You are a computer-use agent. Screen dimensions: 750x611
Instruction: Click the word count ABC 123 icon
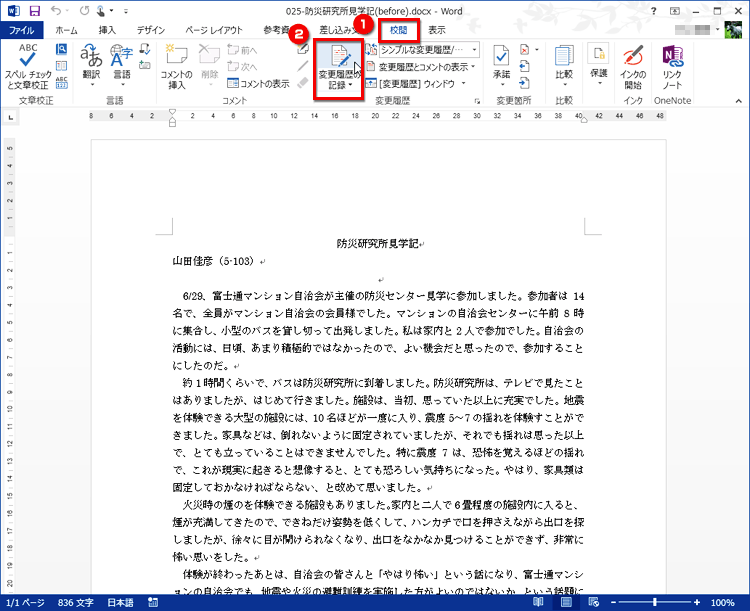[x=61, y=82]
